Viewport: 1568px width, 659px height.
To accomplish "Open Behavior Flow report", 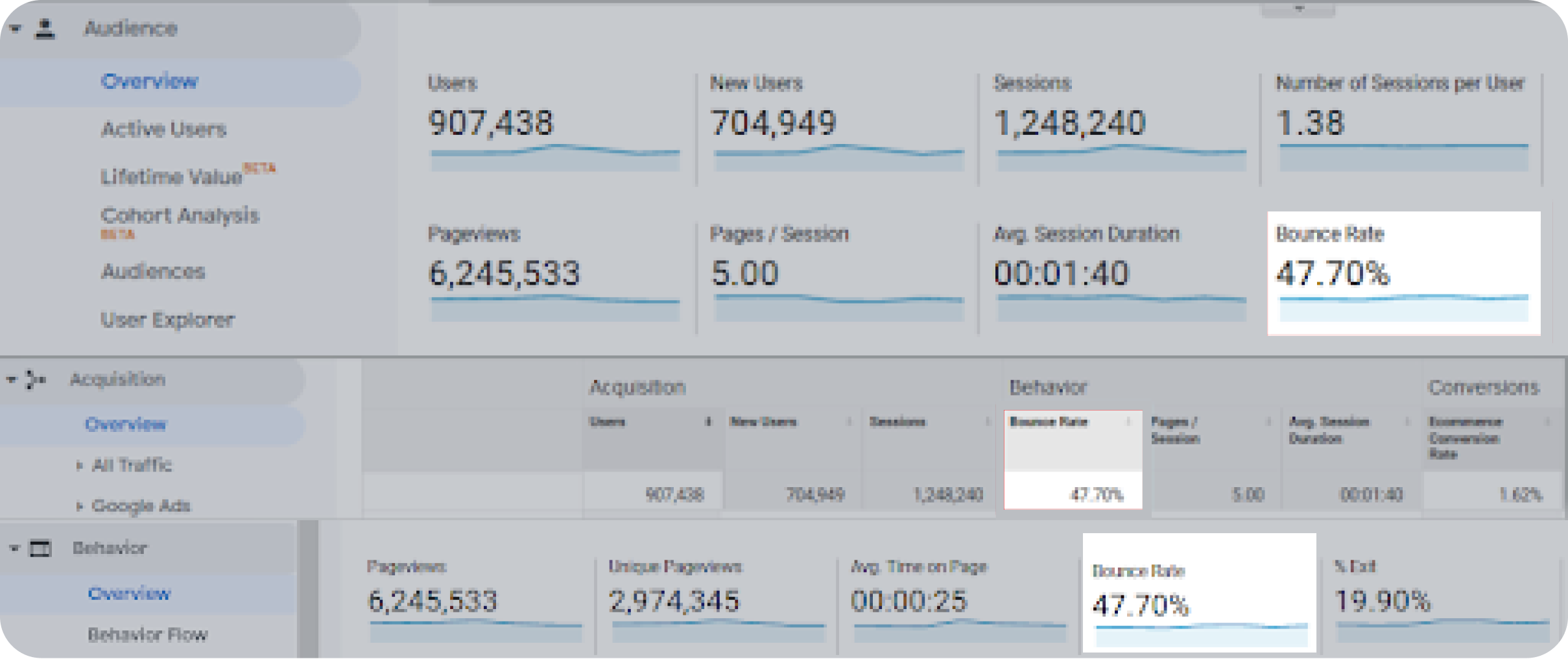I will tap(147, 634).
